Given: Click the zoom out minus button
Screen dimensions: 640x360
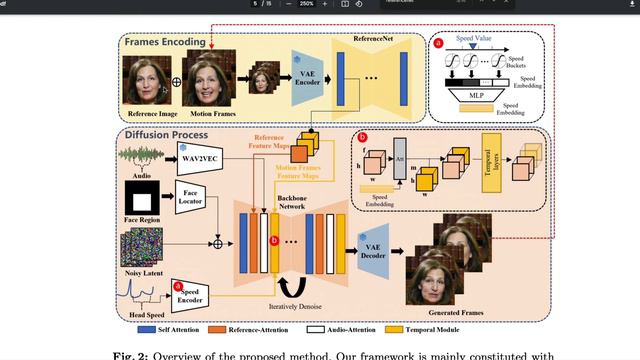Looking at the screenshot, I should click(289, 4).
